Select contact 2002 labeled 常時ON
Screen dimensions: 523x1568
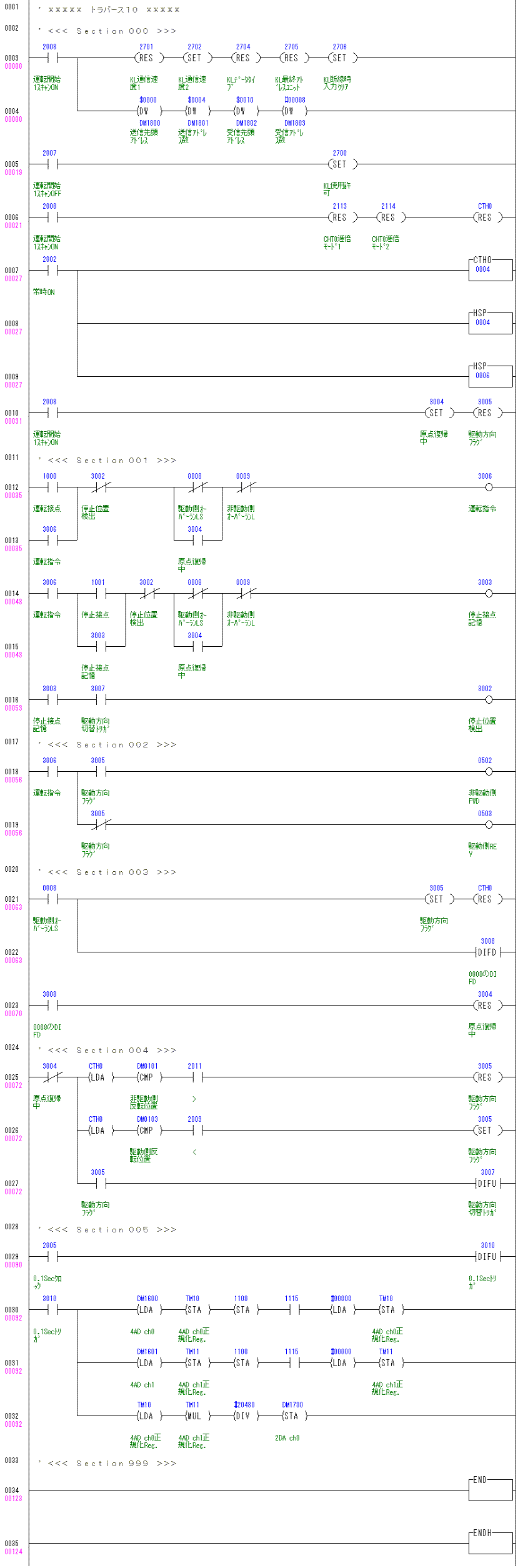coord(52,271)
